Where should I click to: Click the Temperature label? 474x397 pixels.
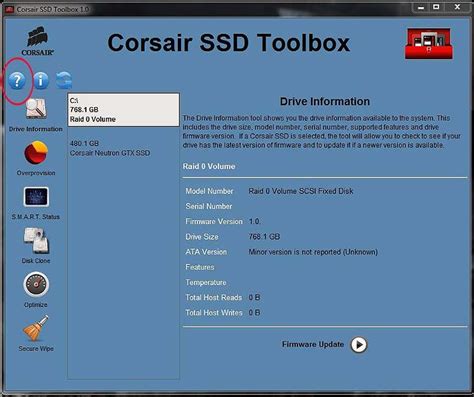206,282
